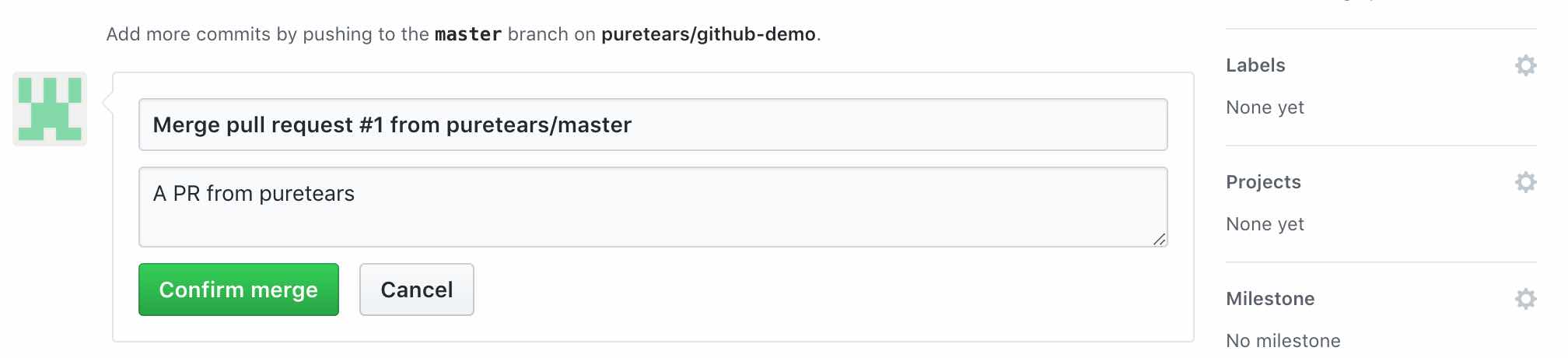
Task: Click the green identicon user avatar
Action: coord(50,109)
